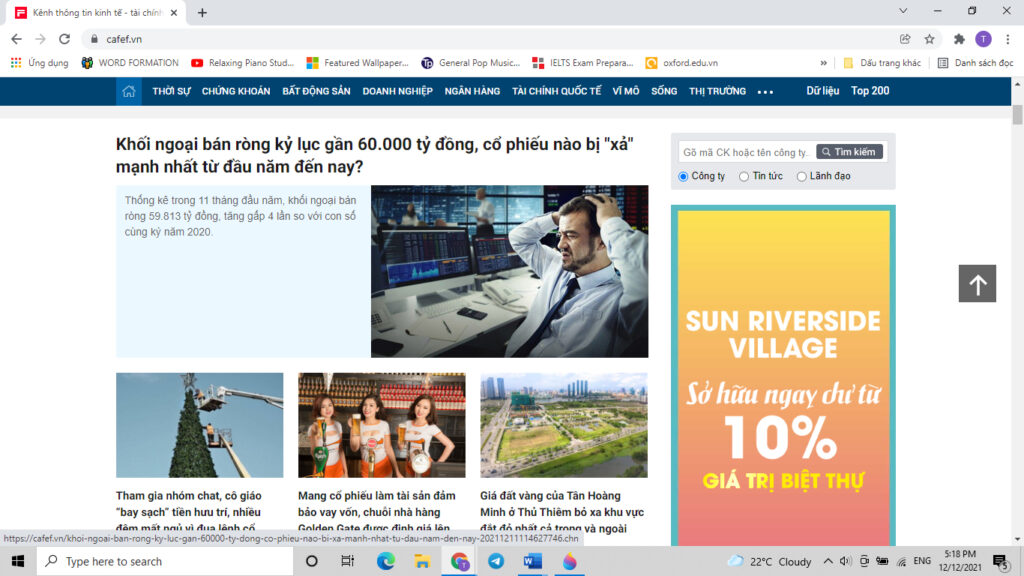This screenshot has height=576, width=1024.
Task: Click the Tìm kiếm search button
Action: 849,152
